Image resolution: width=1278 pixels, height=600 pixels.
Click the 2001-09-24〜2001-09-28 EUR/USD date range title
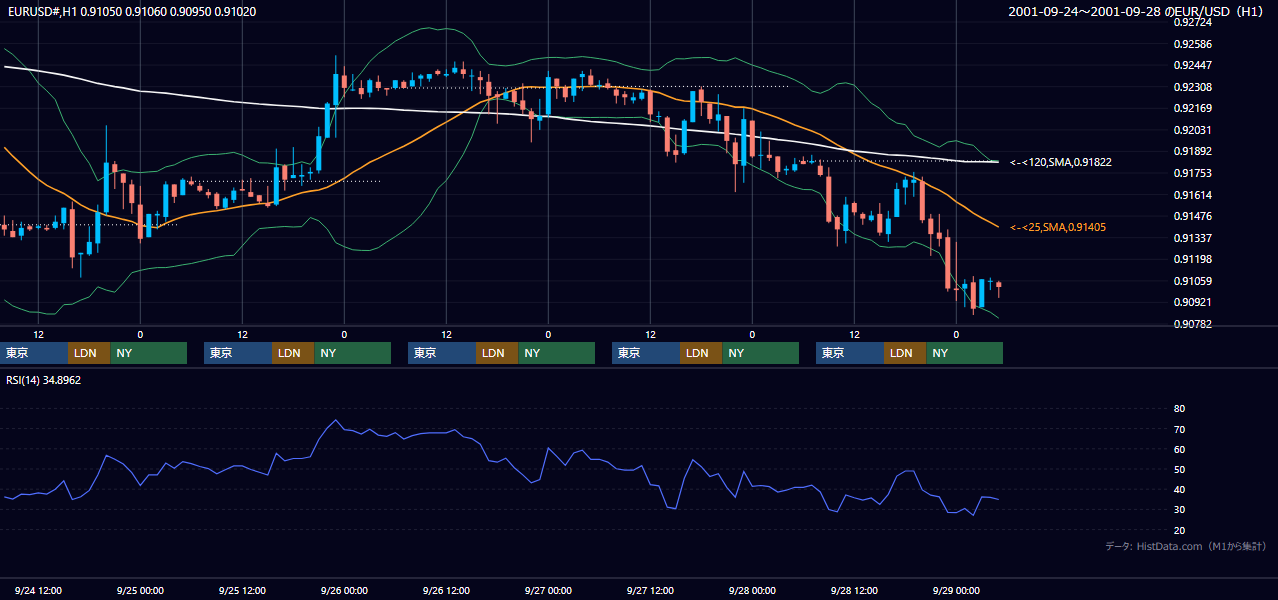[x=1138, y=12]
